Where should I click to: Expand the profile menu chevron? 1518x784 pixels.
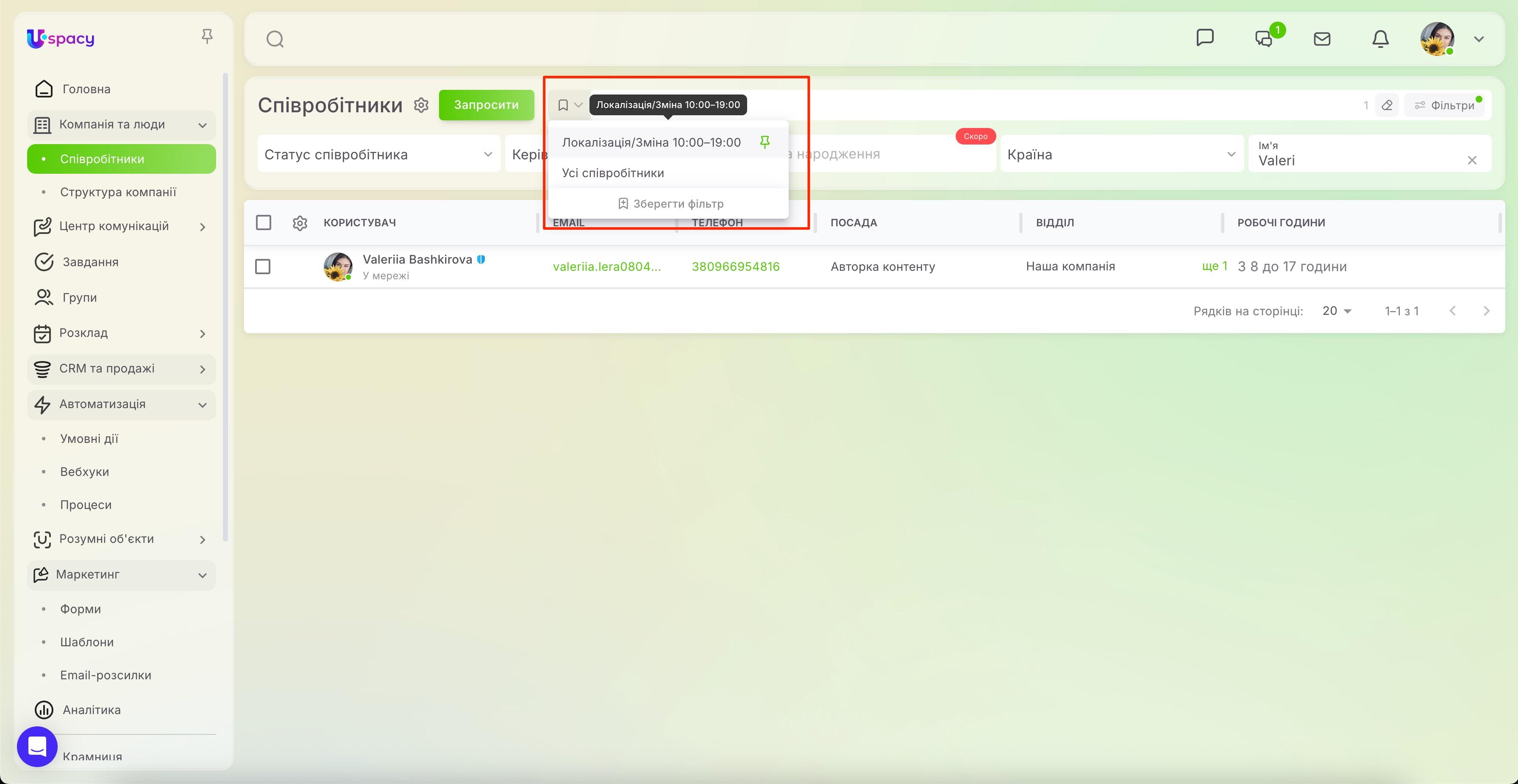(x=1479, y=39)
